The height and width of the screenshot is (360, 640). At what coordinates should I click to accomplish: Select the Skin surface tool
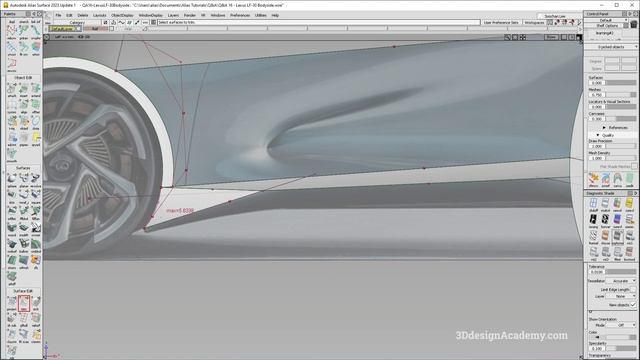[11, 195]
